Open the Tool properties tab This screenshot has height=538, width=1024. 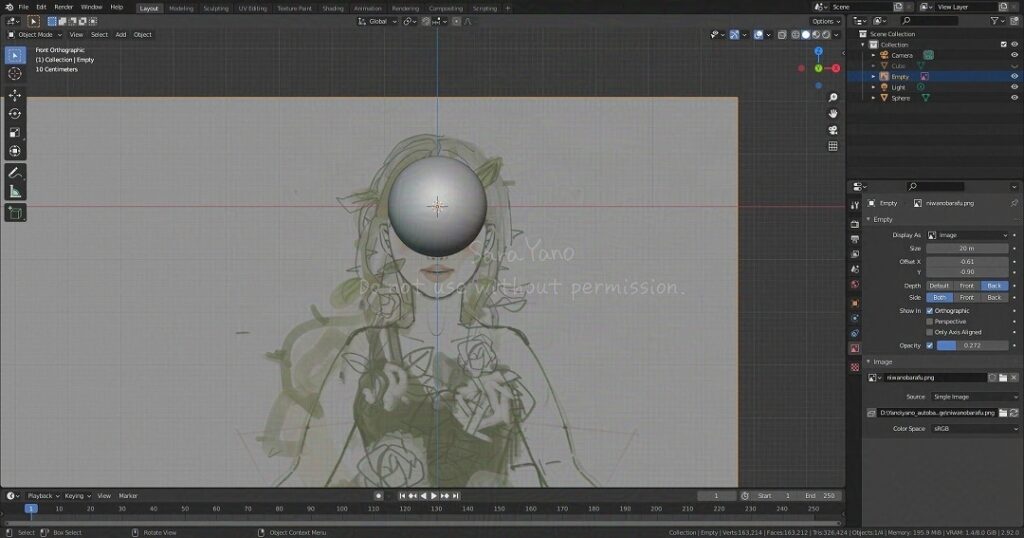tap(855, 206)
